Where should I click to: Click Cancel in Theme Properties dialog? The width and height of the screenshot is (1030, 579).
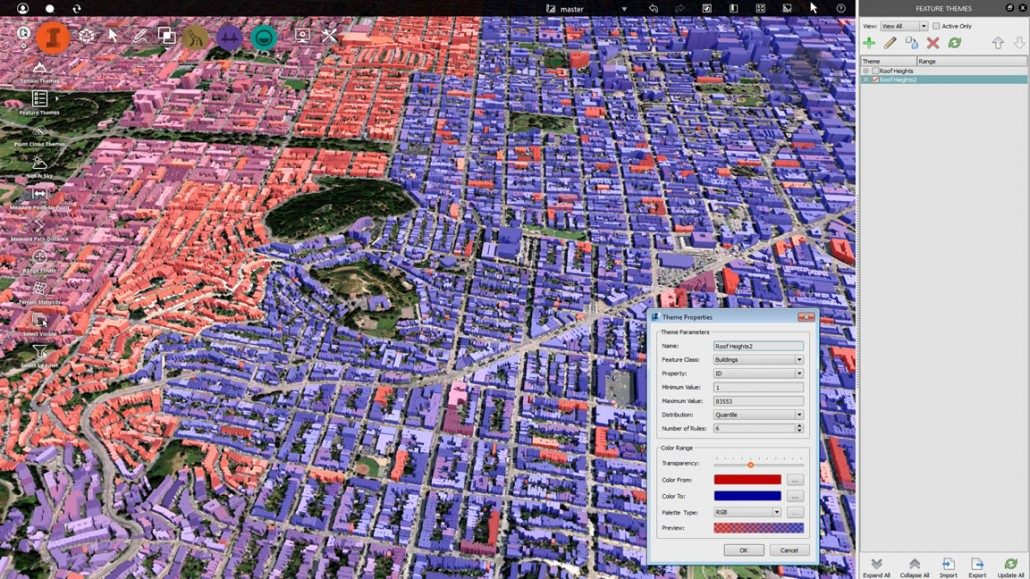click(789, 550)
